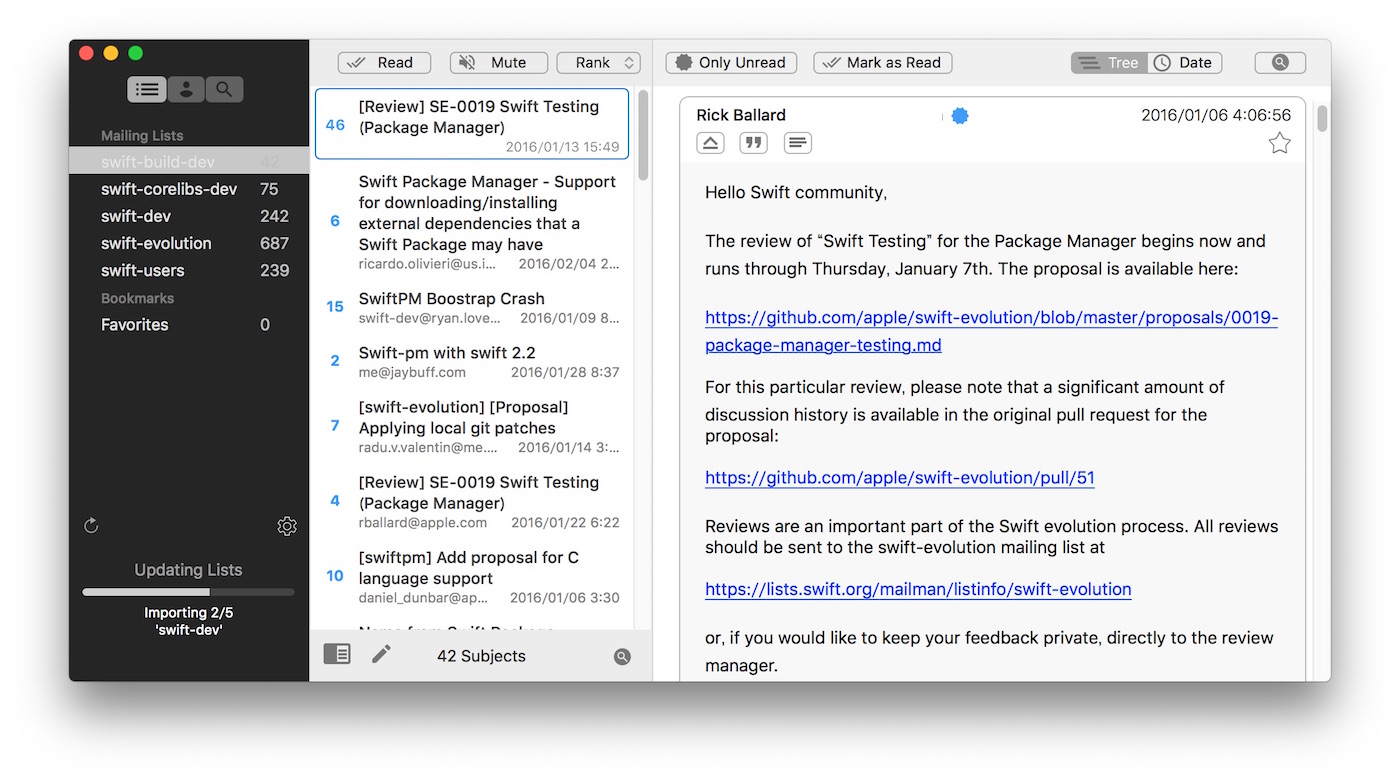This screenshot has height=780, width=1400.
Task: Select swift-dev mailing list
Action: click(189, 216)
